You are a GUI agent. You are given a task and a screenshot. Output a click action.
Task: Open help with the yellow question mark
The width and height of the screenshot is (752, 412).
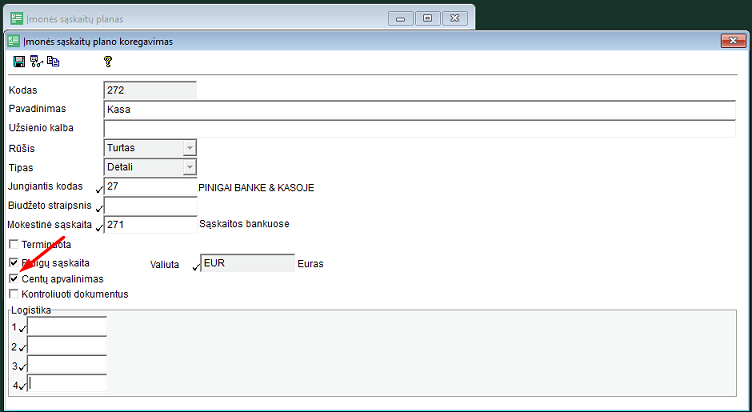pyautogui.click(x=107, y=61)
